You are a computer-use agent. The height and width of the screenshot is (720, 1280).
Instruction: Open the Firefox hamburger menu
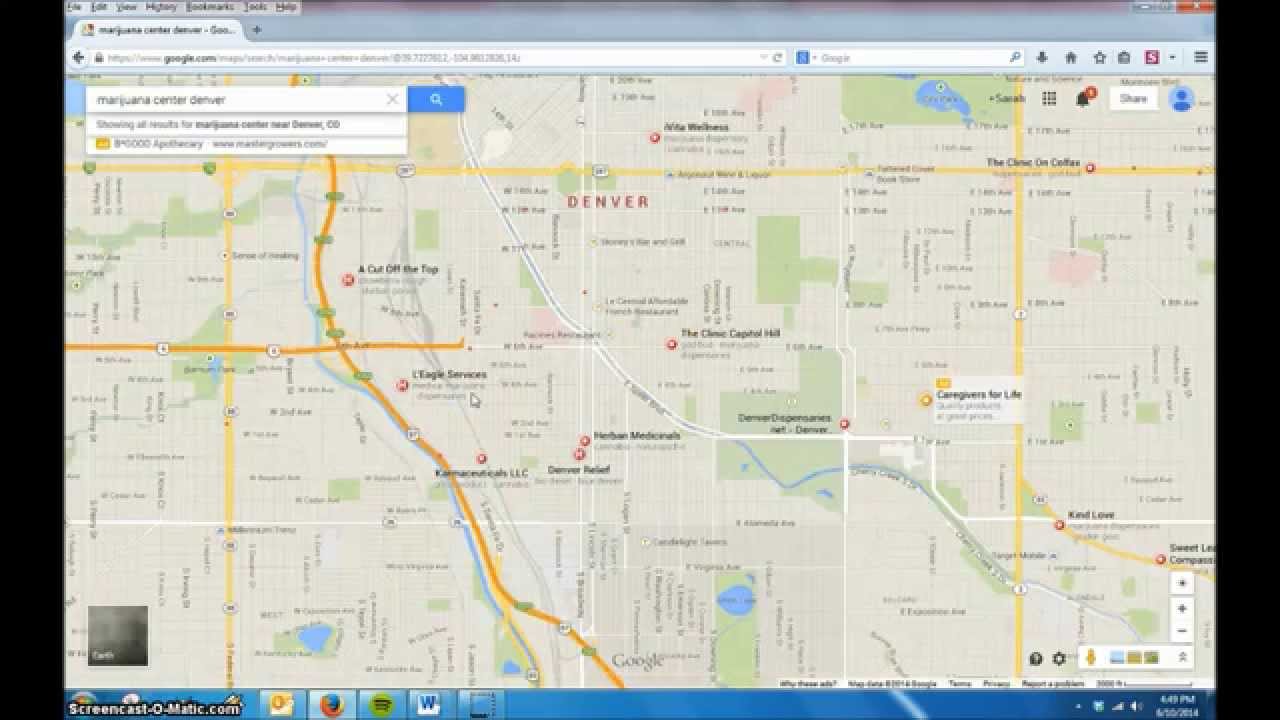click(1201, 58)
